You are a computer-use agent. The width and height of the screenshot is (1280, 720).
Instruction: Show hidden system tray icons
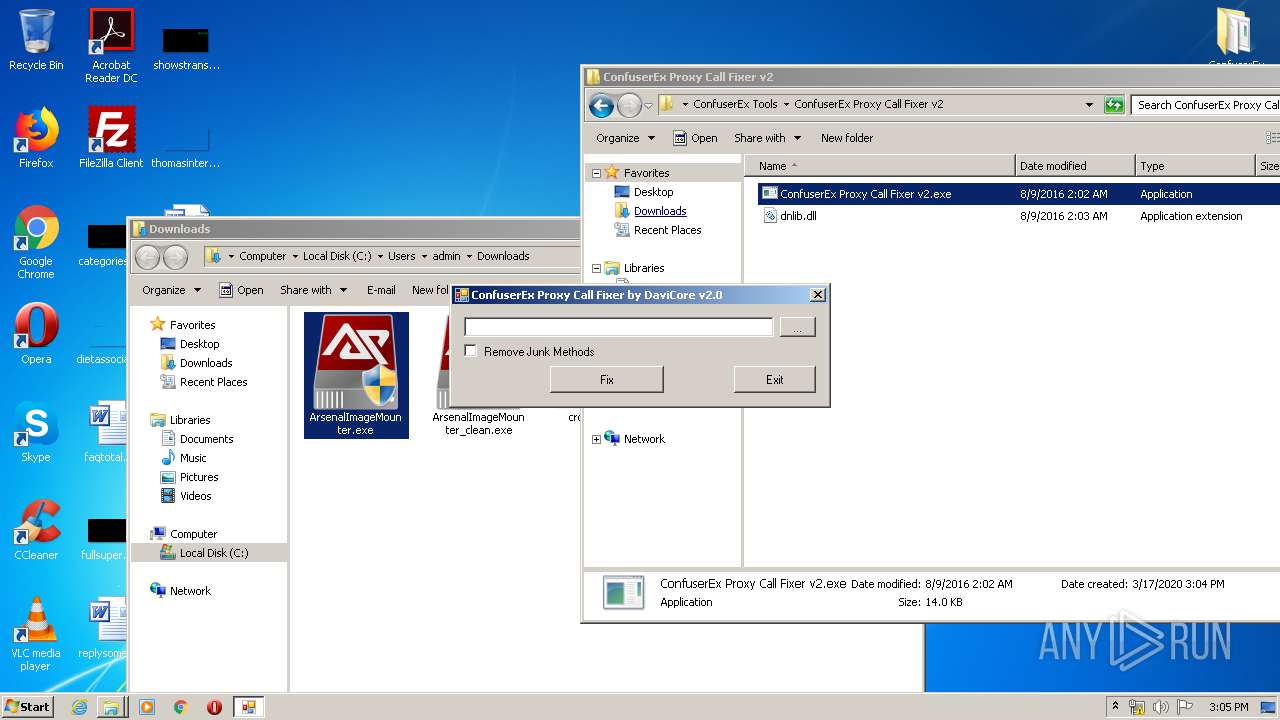pos(1115,707)
